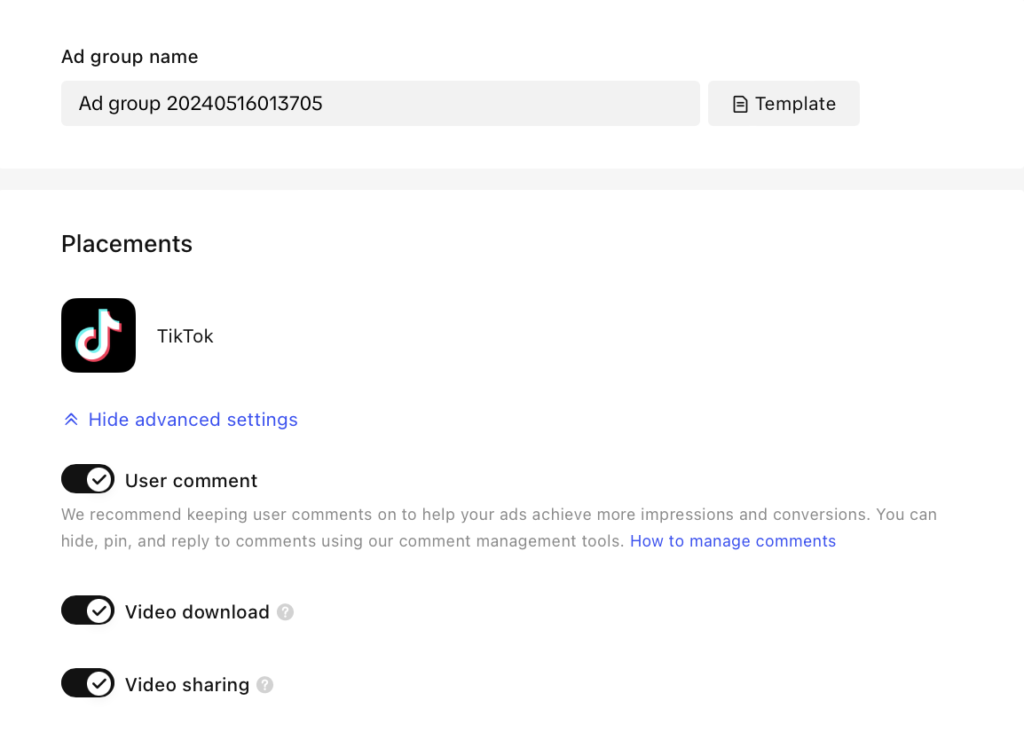Click the double-chevron icon beside Hide advanced settings
1024x740 pixels.
[71, 420]
